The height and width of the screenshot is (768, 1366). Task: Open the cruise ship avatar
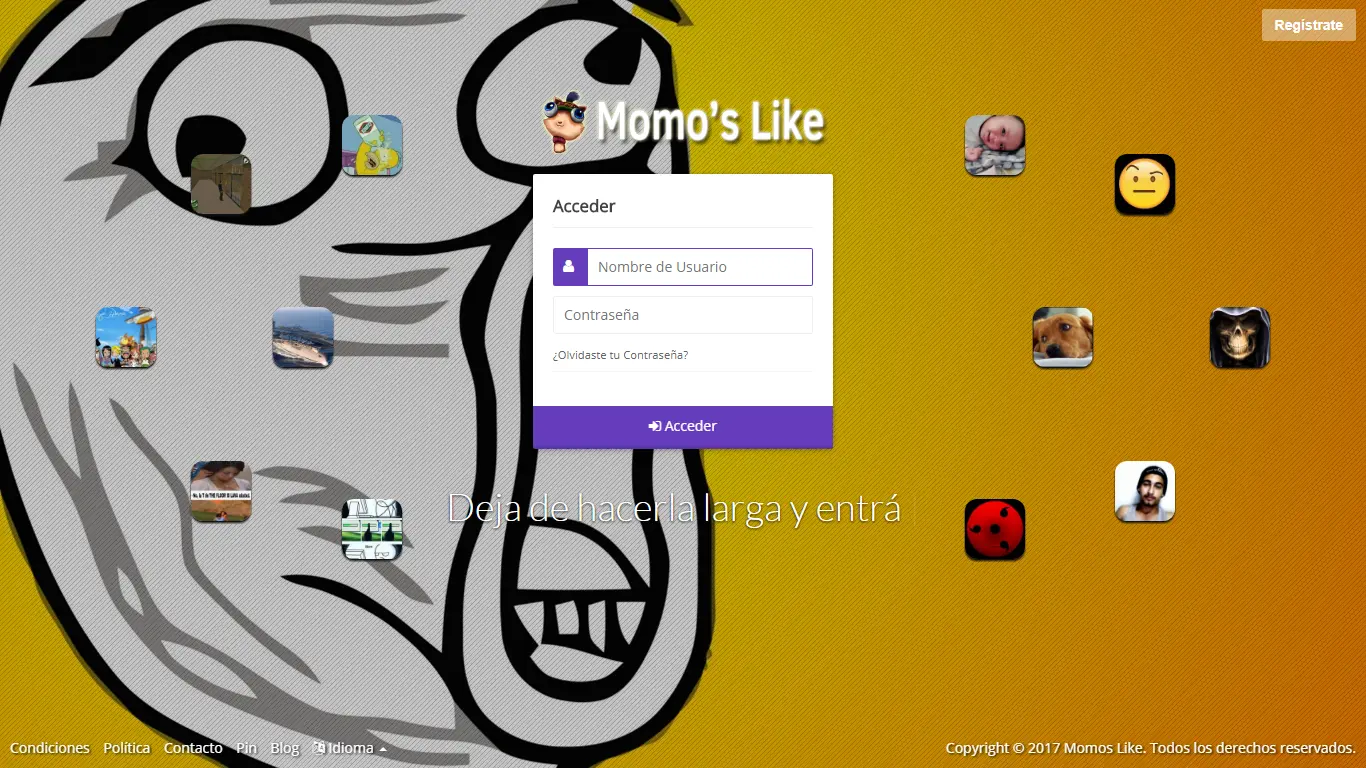(303, 337)
